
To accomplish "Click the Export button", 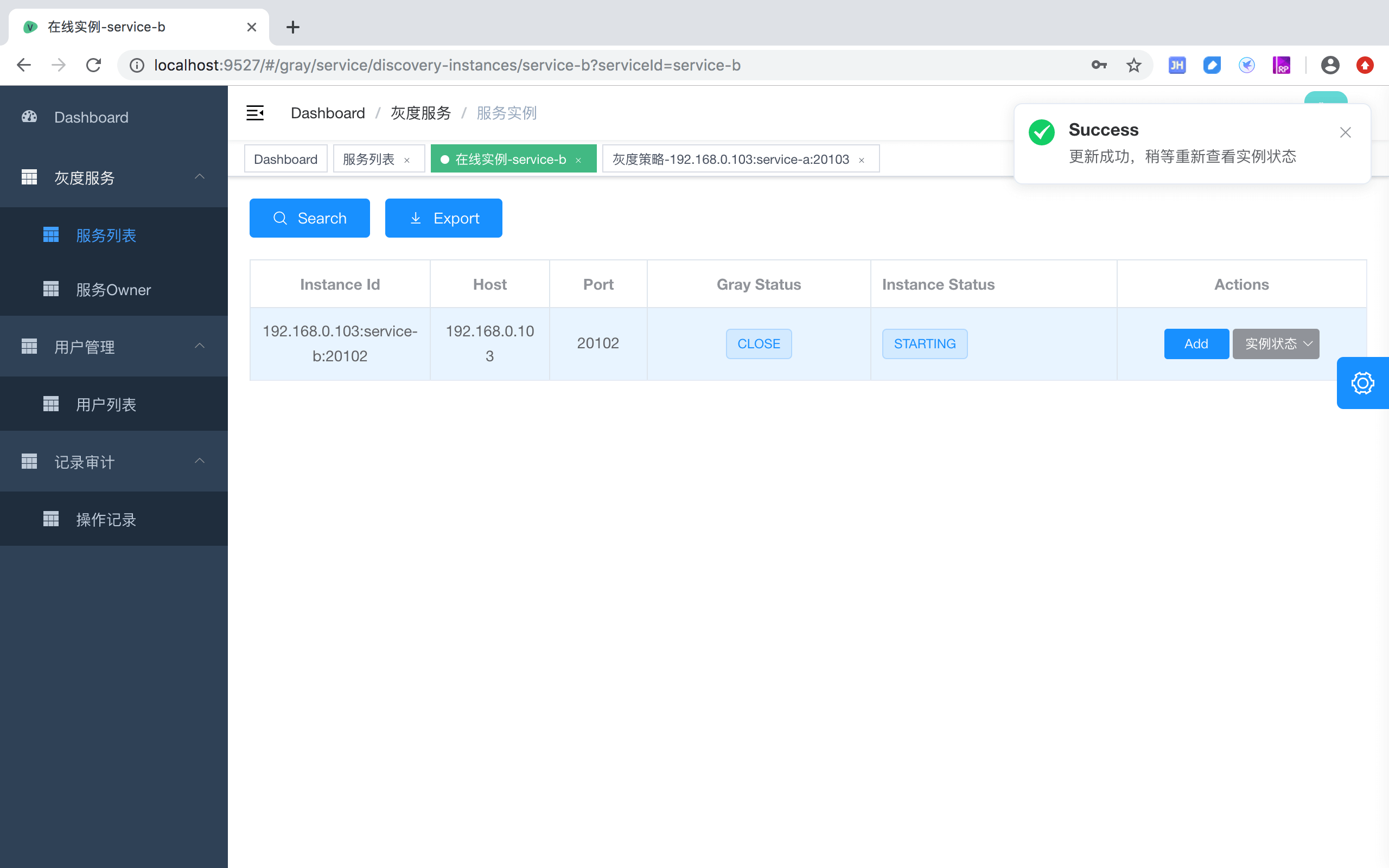I will [443, 218].
